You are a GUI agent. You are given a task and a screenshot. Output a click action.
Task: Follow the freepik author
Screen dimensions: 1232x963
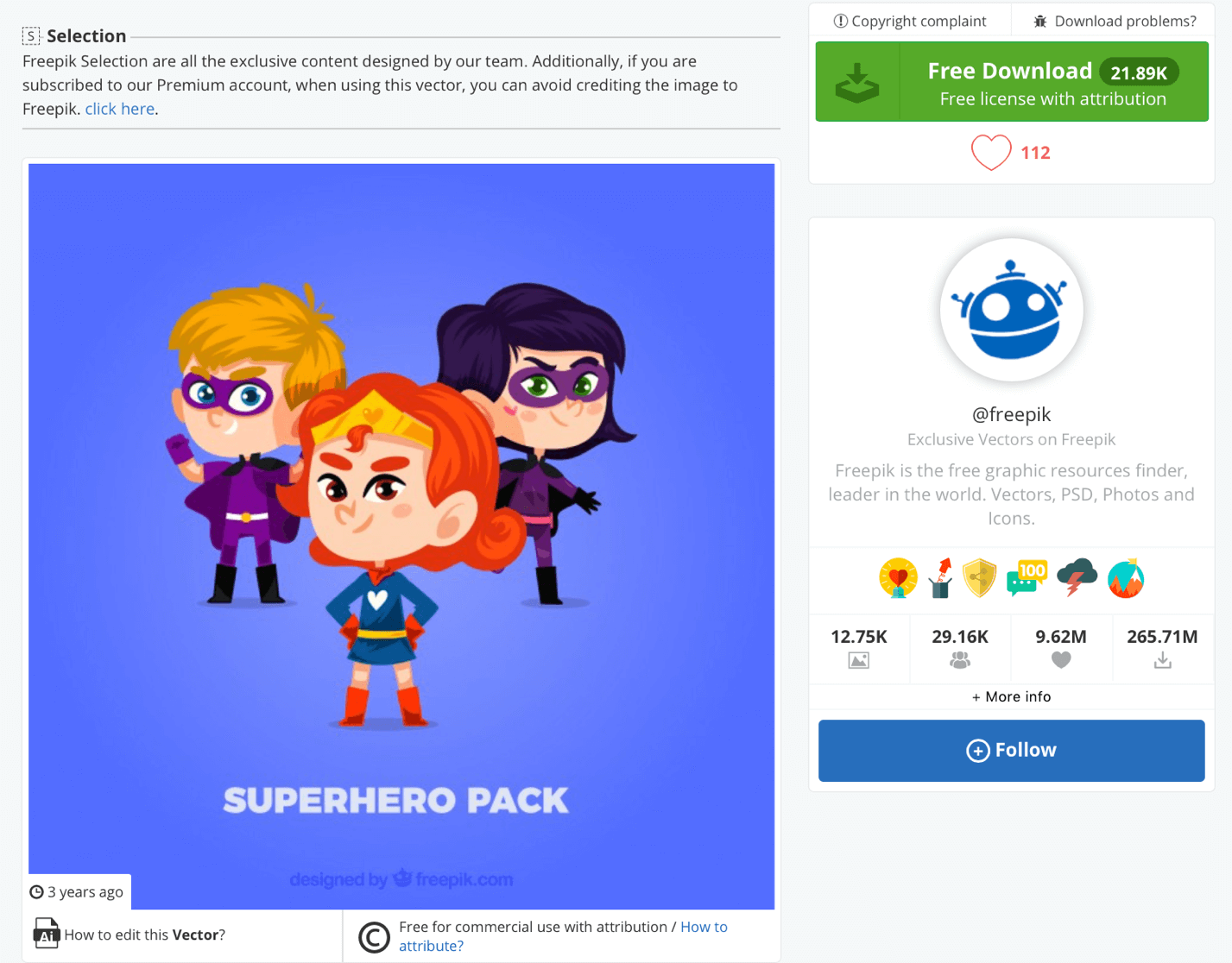pyautogui.click(x=1011, y=751)
